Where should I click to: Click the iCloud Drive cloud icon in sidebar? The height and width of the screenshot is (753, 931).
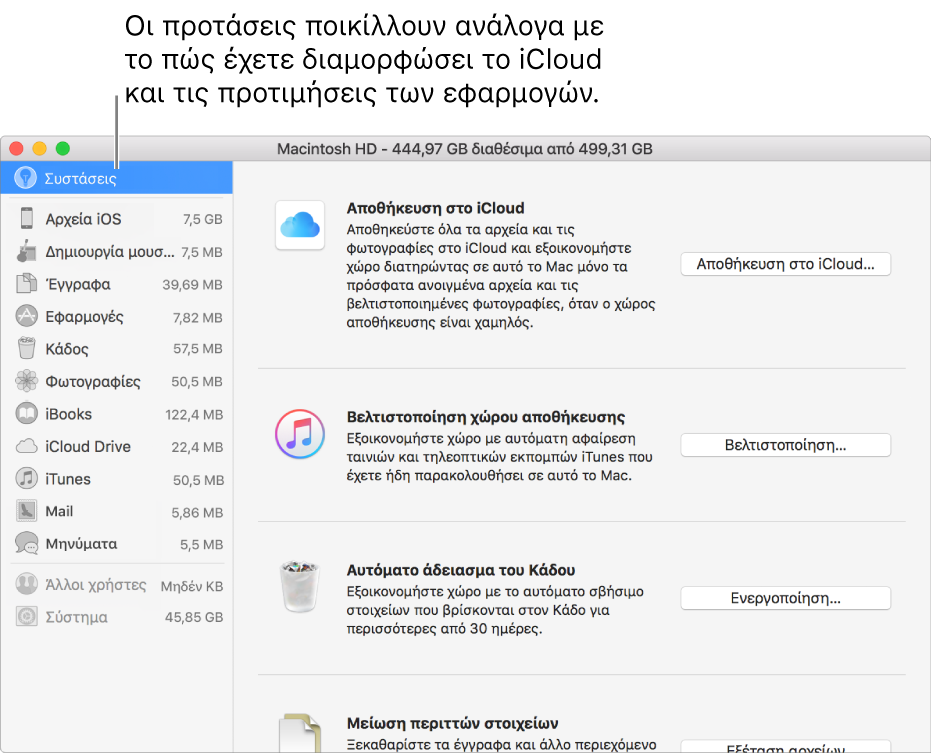pos(26,446)
